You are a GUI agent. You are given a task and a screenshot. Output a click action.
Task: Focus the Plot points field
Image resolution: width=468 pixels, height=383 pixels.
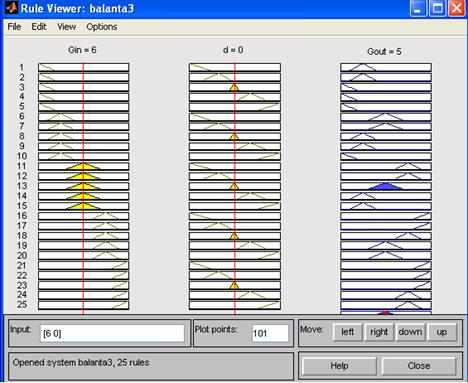coord(270,333)
